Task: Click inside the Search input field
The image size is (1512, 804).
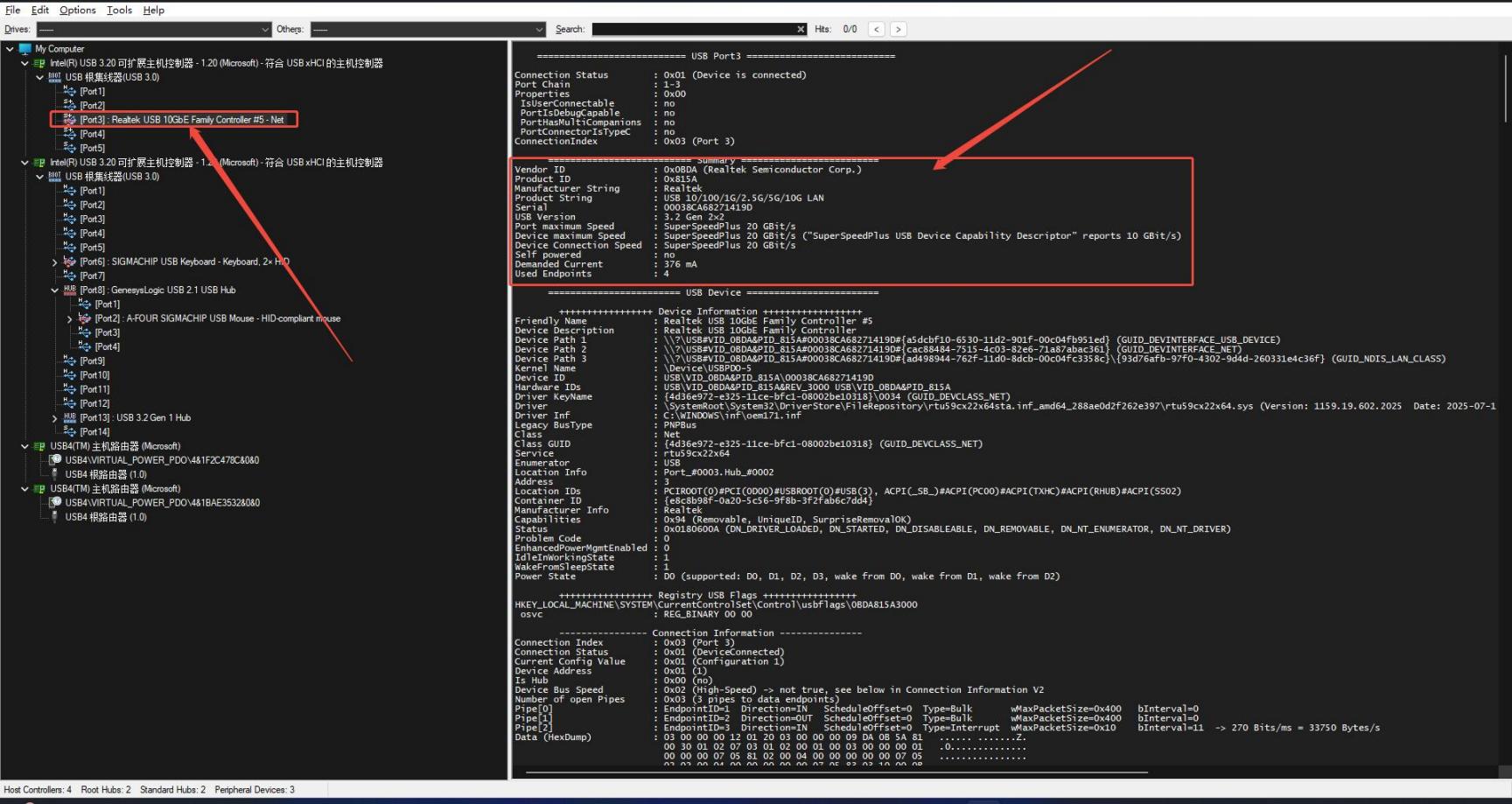Action: [691, 30]
